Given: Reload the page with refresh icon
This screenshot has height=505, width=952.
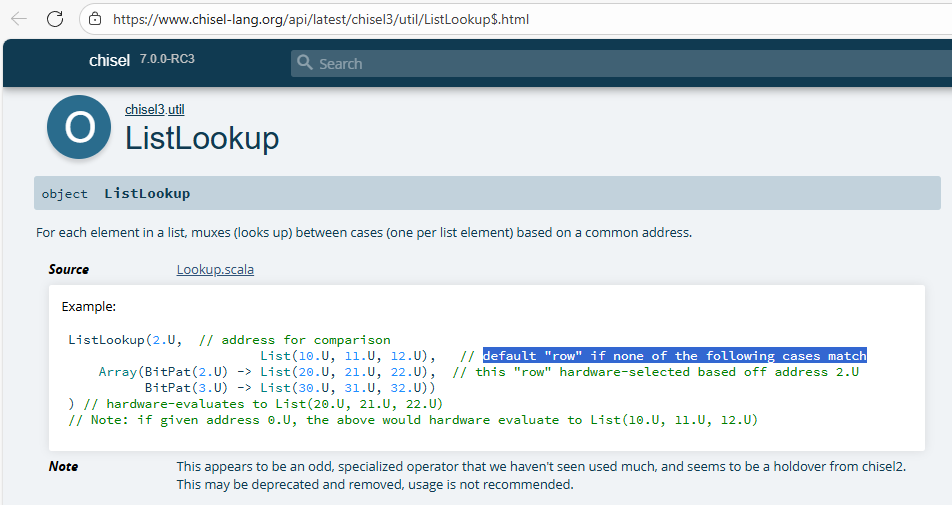Looking at the screenshot, I should tap(55, 19).
